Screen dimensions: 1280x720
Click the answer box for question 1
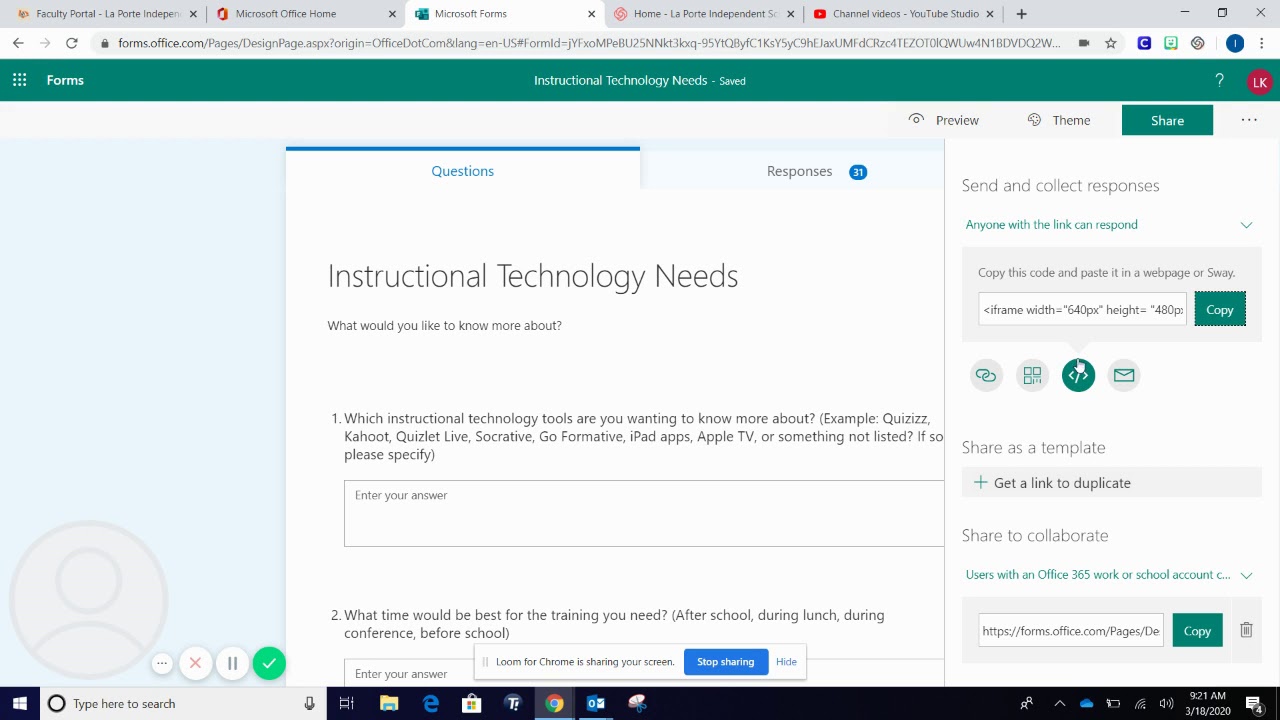point(644,513)
